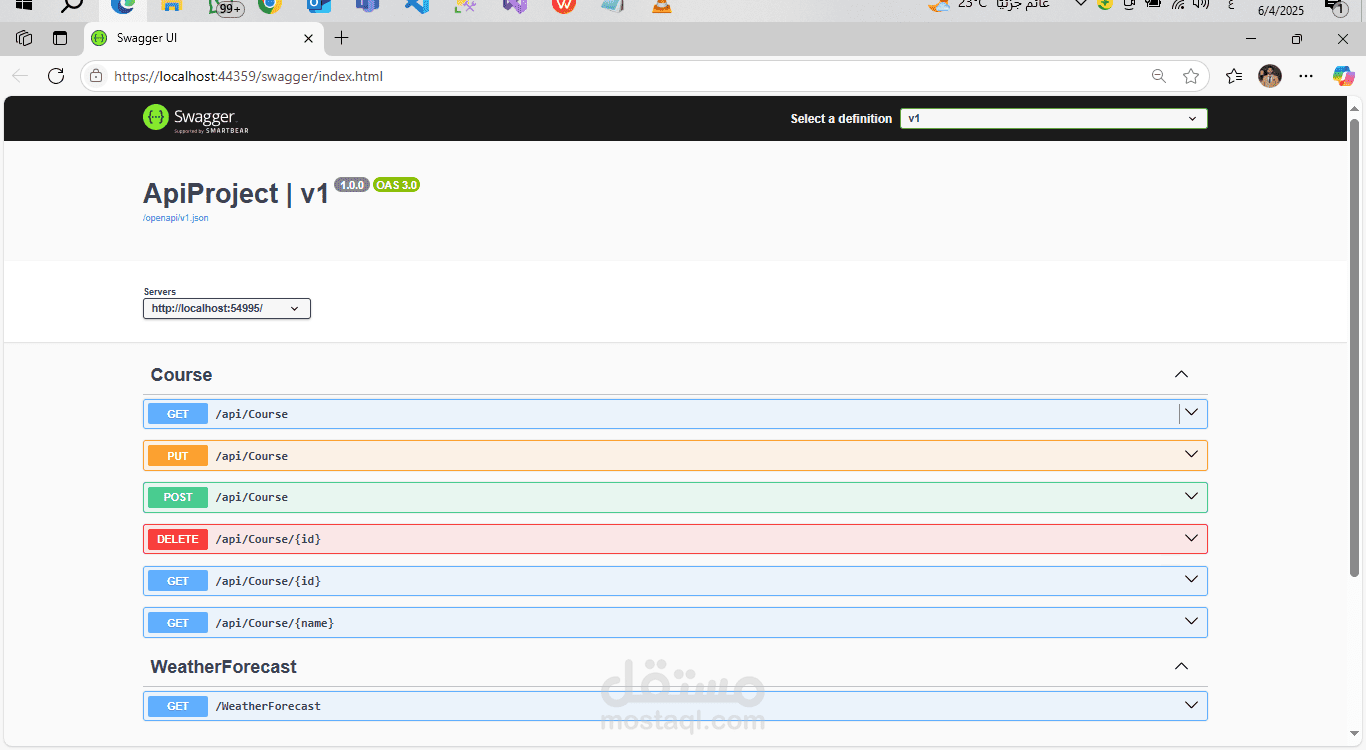Image resolution: width=1366 pixels, height=750 pixels.
Task: Open the /openapi/v1.json link
Action: pos(176,218)
